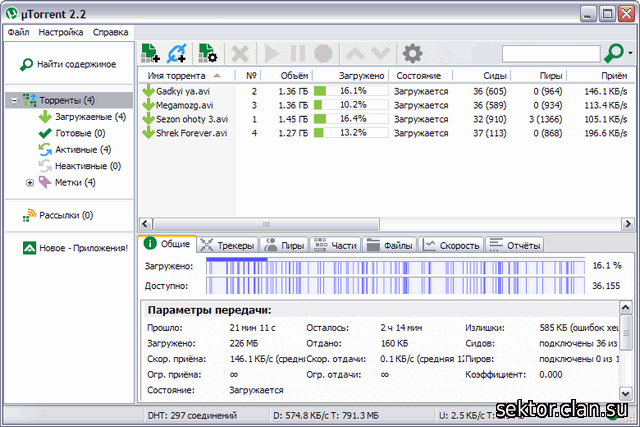Click horizontal scrollbar thumb of torrent list
The image size is (640, 427).
coord(266,224)
